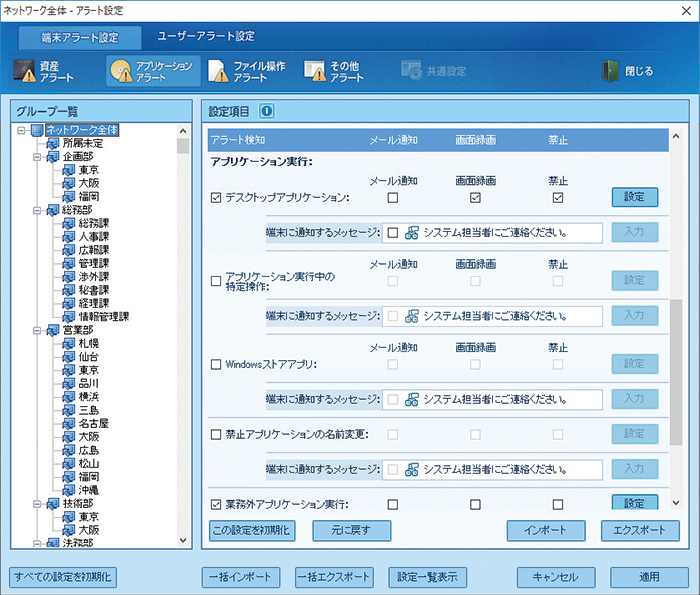The image size is (700, 595).
Task: Uncheck the 業務外アプリケーション実行 checkbox
Action: 216,504
